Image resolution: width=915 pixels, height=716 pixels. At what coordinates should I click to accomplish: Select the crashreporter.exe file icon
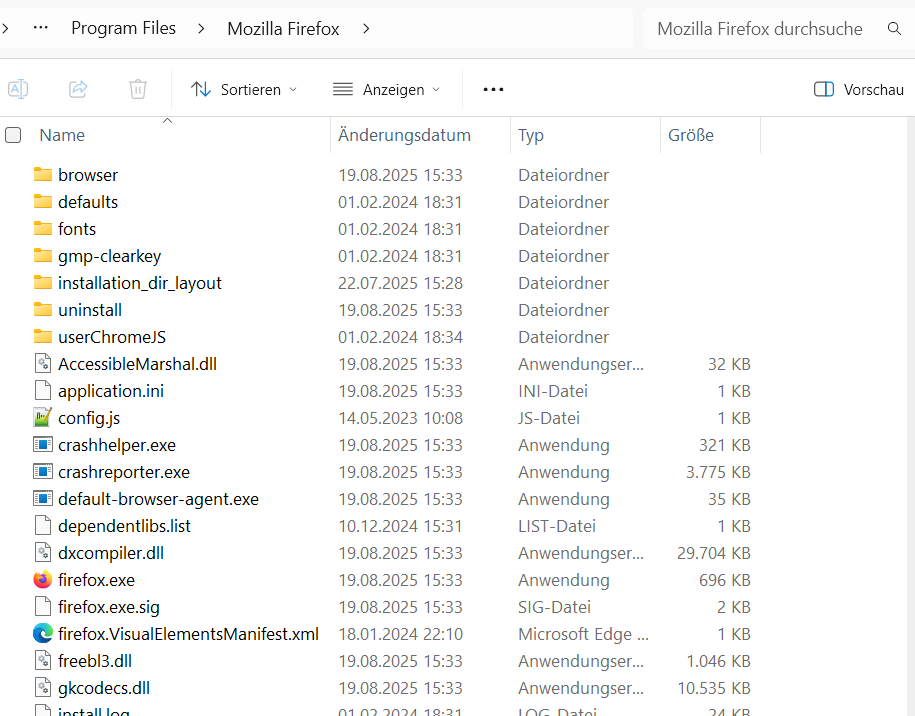point(42,472)
